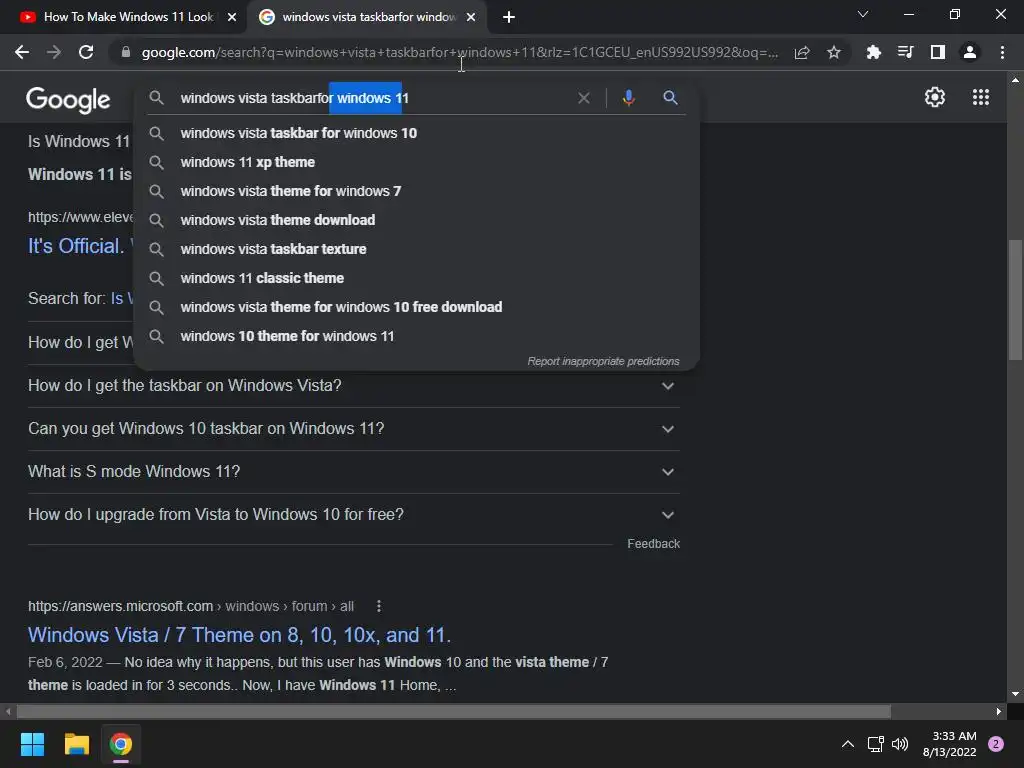This screenshot has width=1024, height=768.
Task: Click the Chrome address bar URL
Action: [x=459, y=52]
